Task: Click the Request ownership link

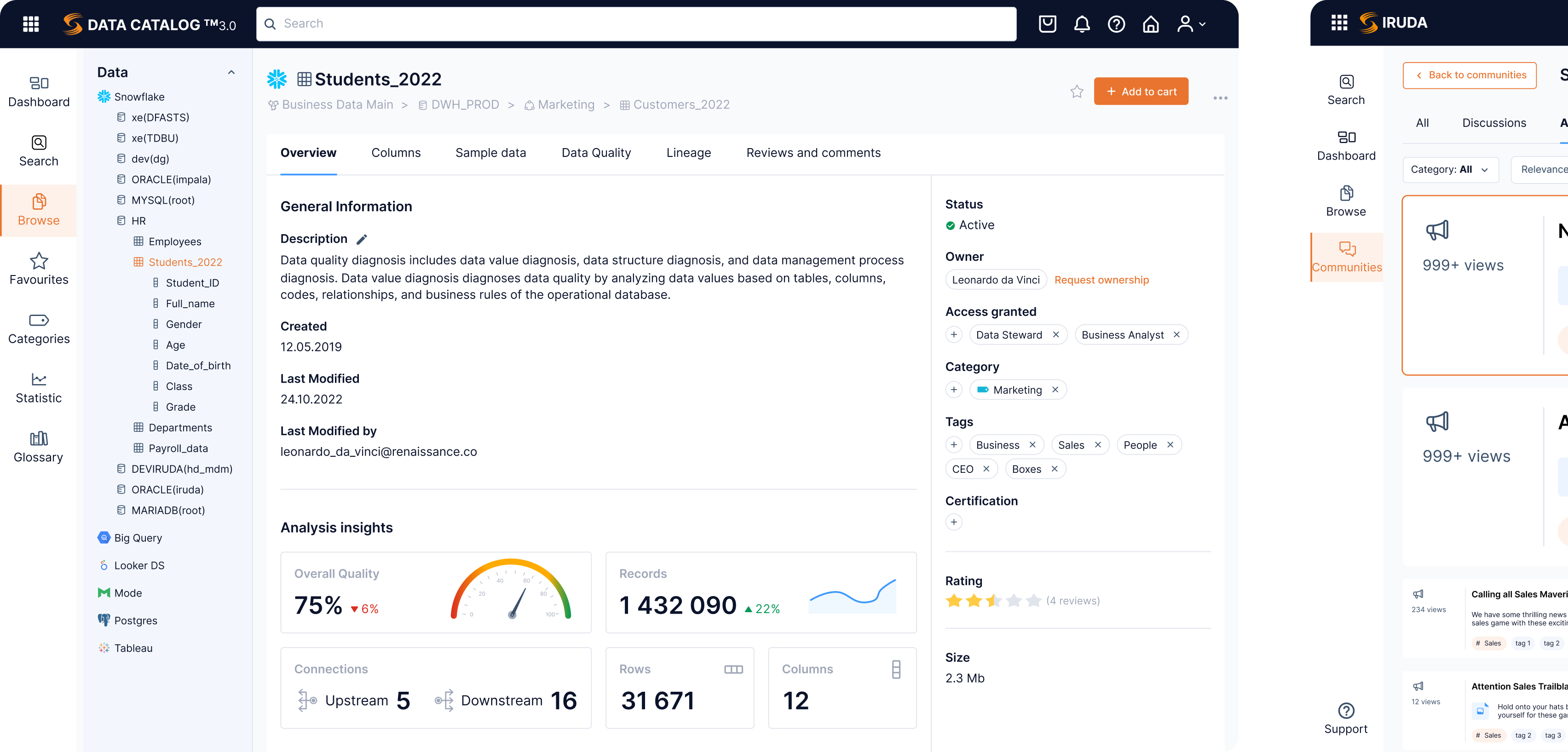Action: pos(1101,280)
